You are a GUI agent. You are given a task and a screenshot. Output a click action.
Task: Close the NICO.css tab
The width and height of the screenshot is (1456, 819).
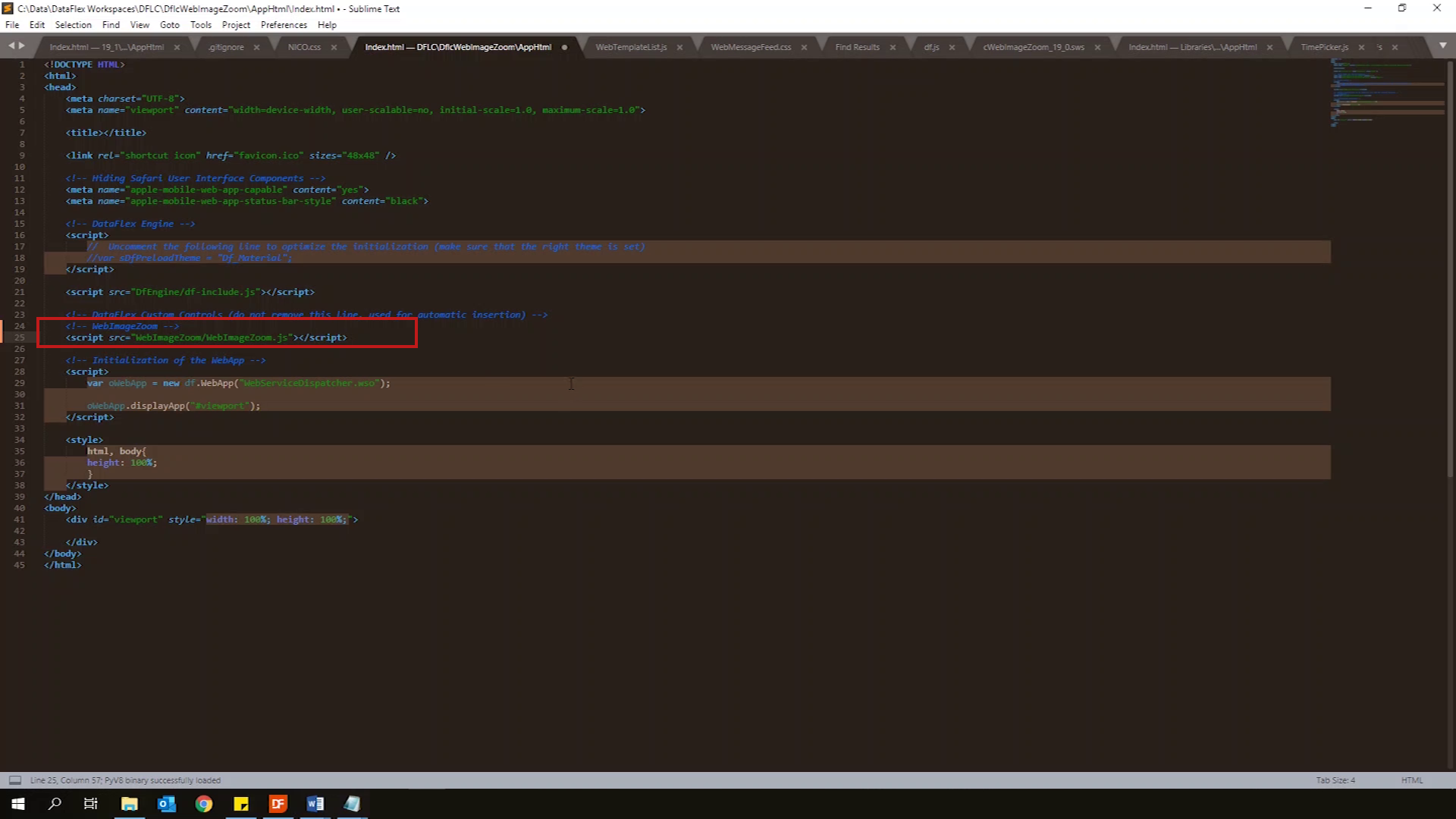point(334,47)
